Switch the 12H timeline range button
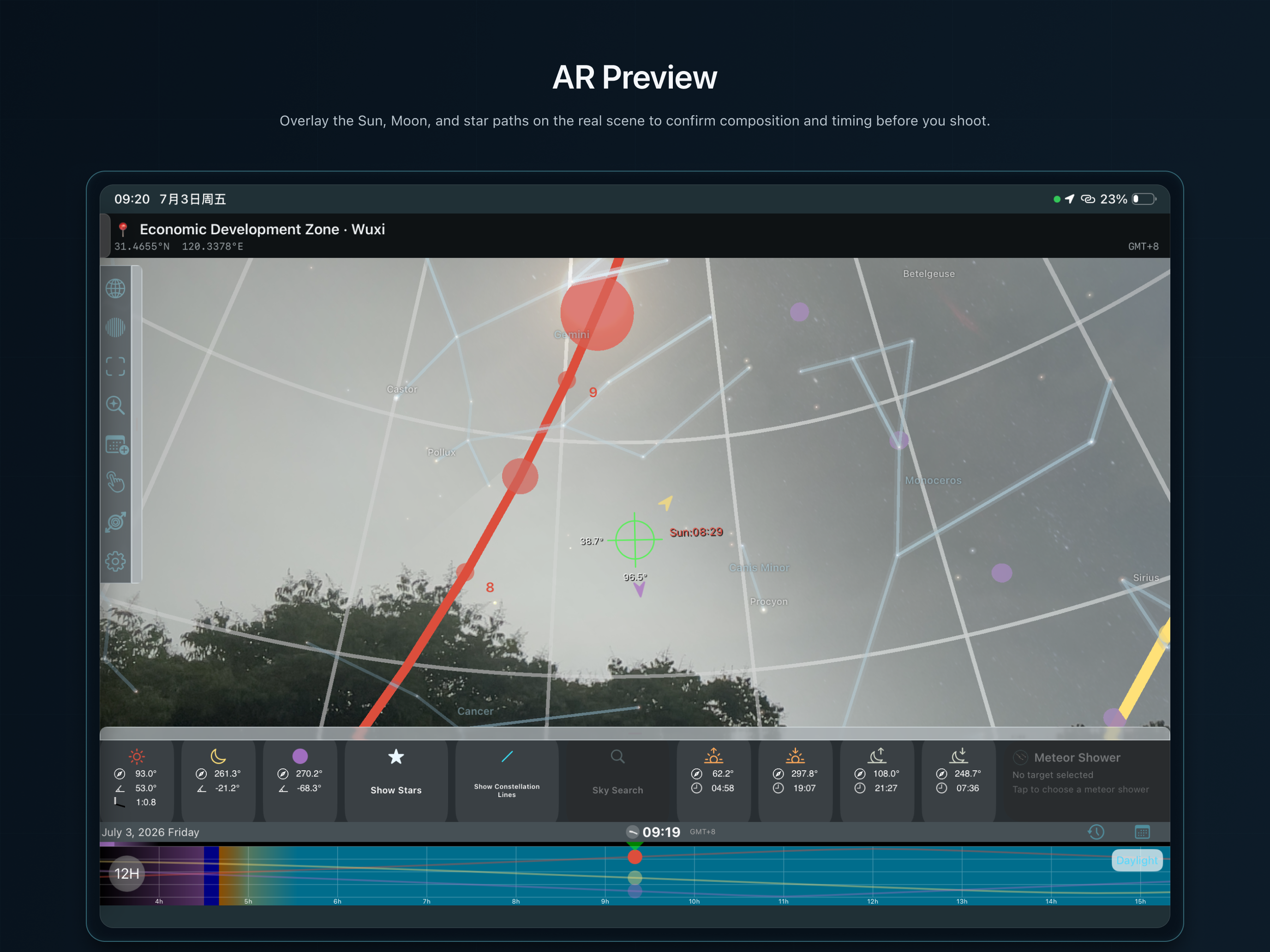1270x952 pixels. click(127, 874)
